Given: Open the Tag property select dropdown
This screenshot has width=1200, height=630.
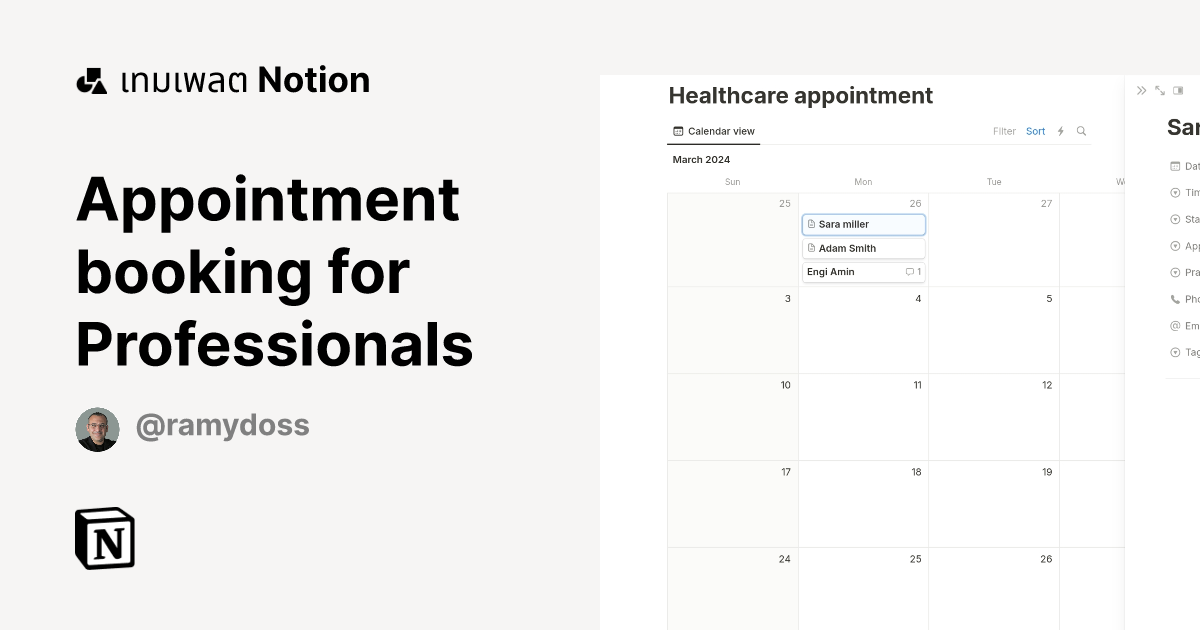Looking at the screenshot, I should (1173, 352).
